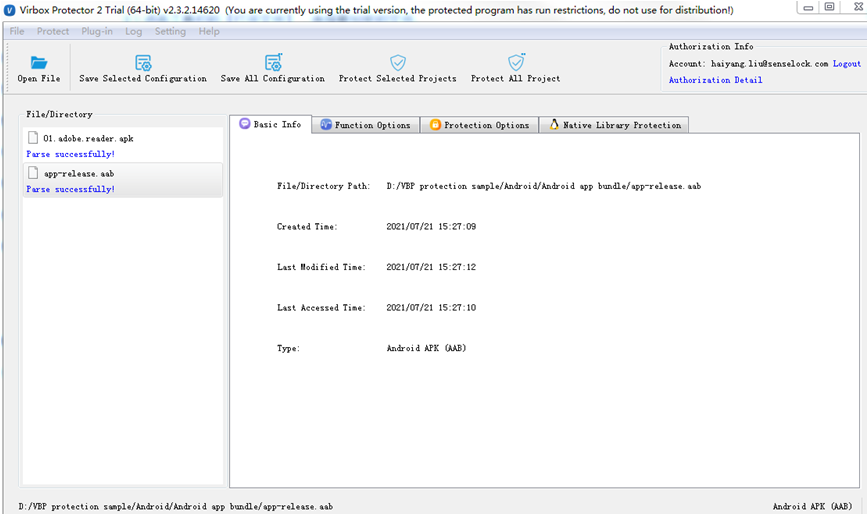Minimize the Virbox Protector window
868x515 pixels.
click(808, 7)
